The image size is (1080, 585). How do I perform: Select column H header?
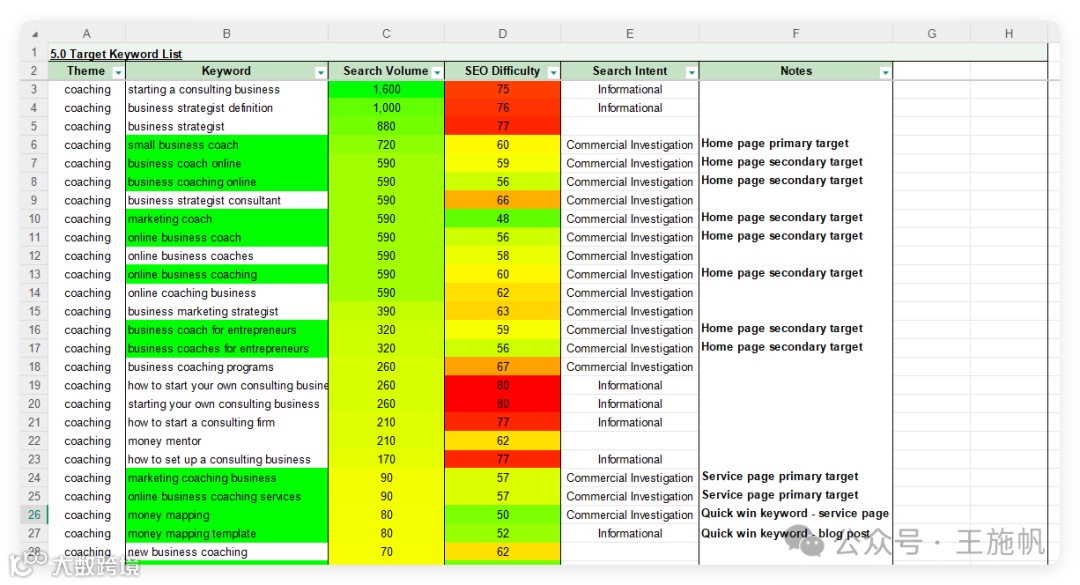(x=1009, y=33)
